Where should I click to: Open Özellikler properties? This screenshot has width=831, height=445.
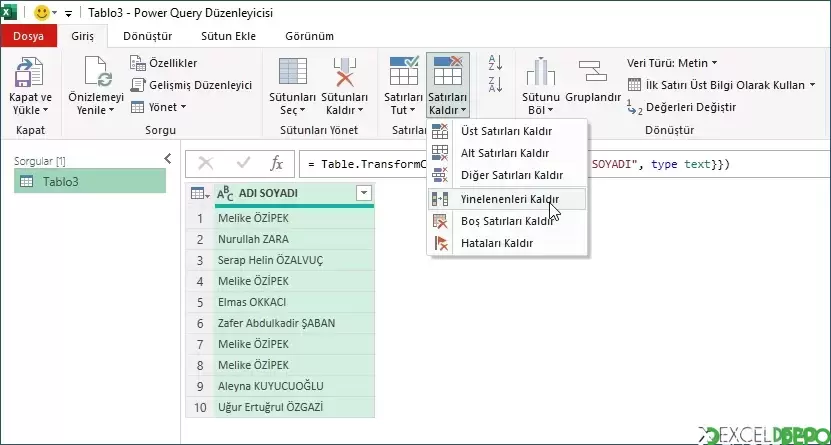point(164,63)
